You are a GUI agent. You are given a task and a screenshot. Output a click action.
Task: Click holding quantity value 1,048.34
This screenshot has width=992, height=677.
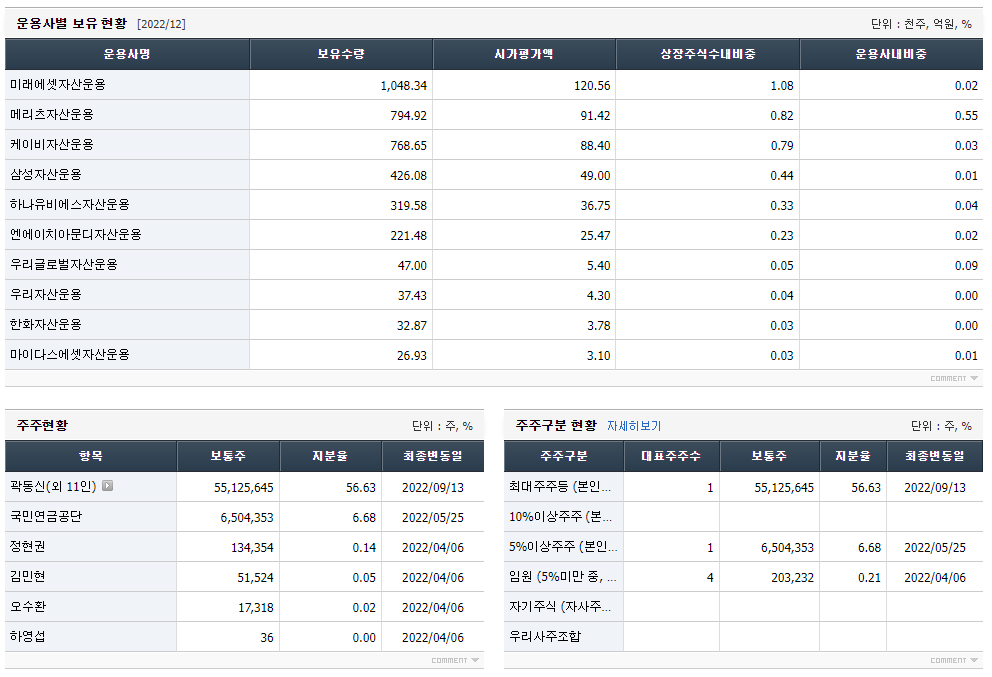[x=404, y=85]
